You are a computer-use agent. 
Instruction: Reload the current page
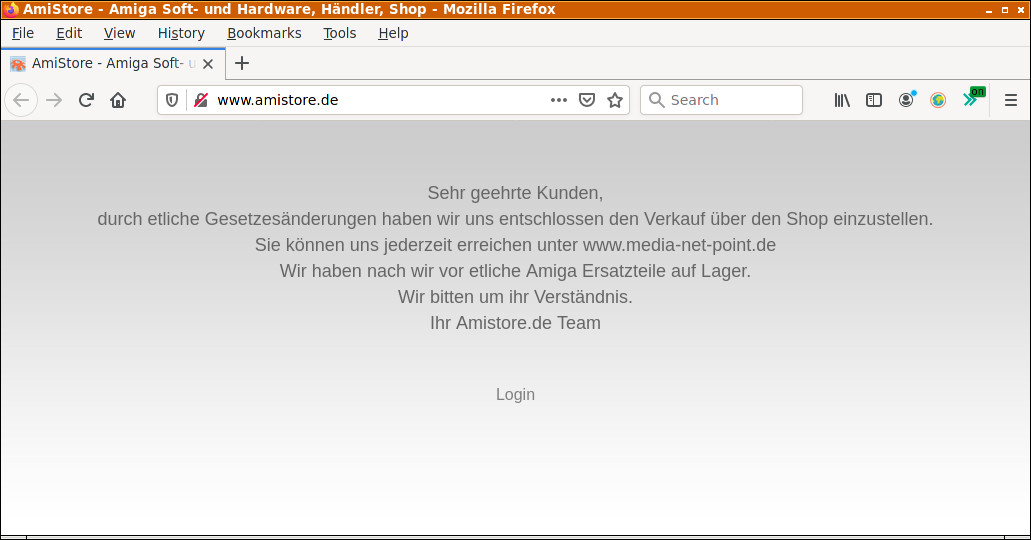pyautogui.click(x=86, y=100)
